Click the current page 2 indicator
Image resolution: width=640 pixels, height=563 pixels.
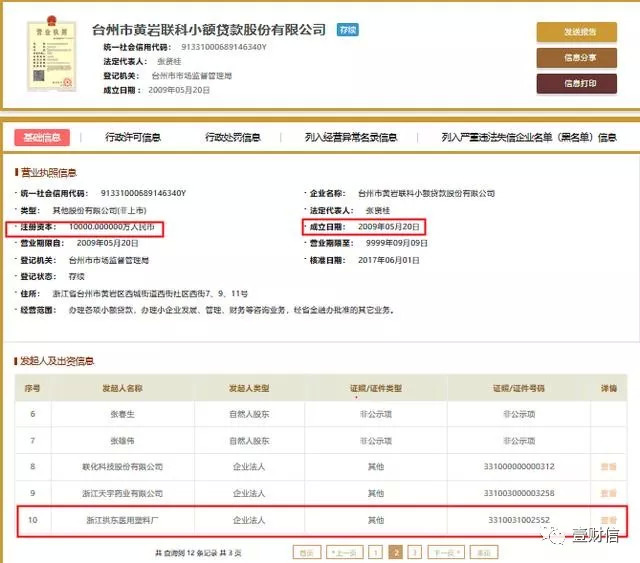click(x=395, y=553)
